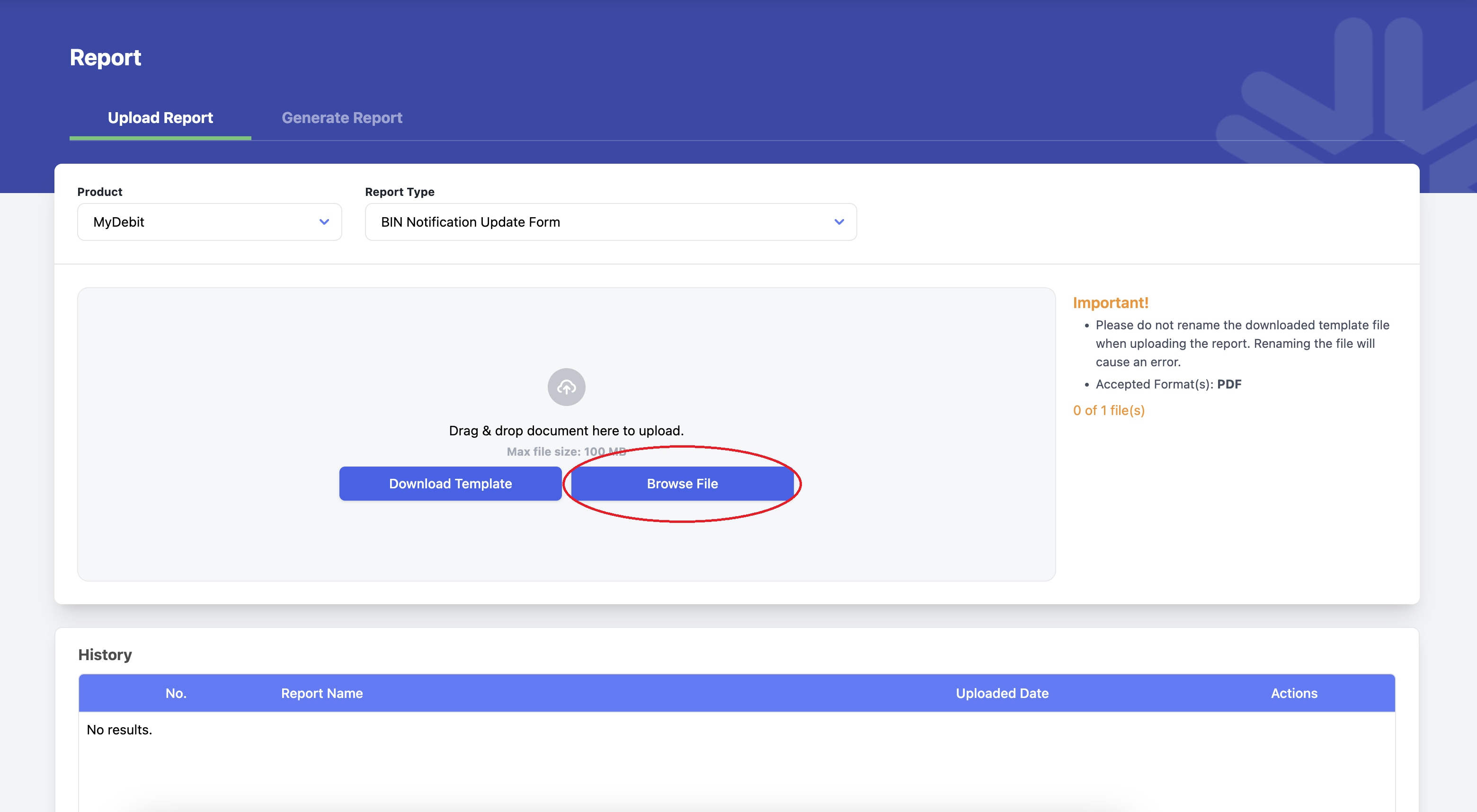The width and height of the screenshot is (1477, 812).
Task: Click the No. column header
Action: pyautogui.click(x=176, y=693)
